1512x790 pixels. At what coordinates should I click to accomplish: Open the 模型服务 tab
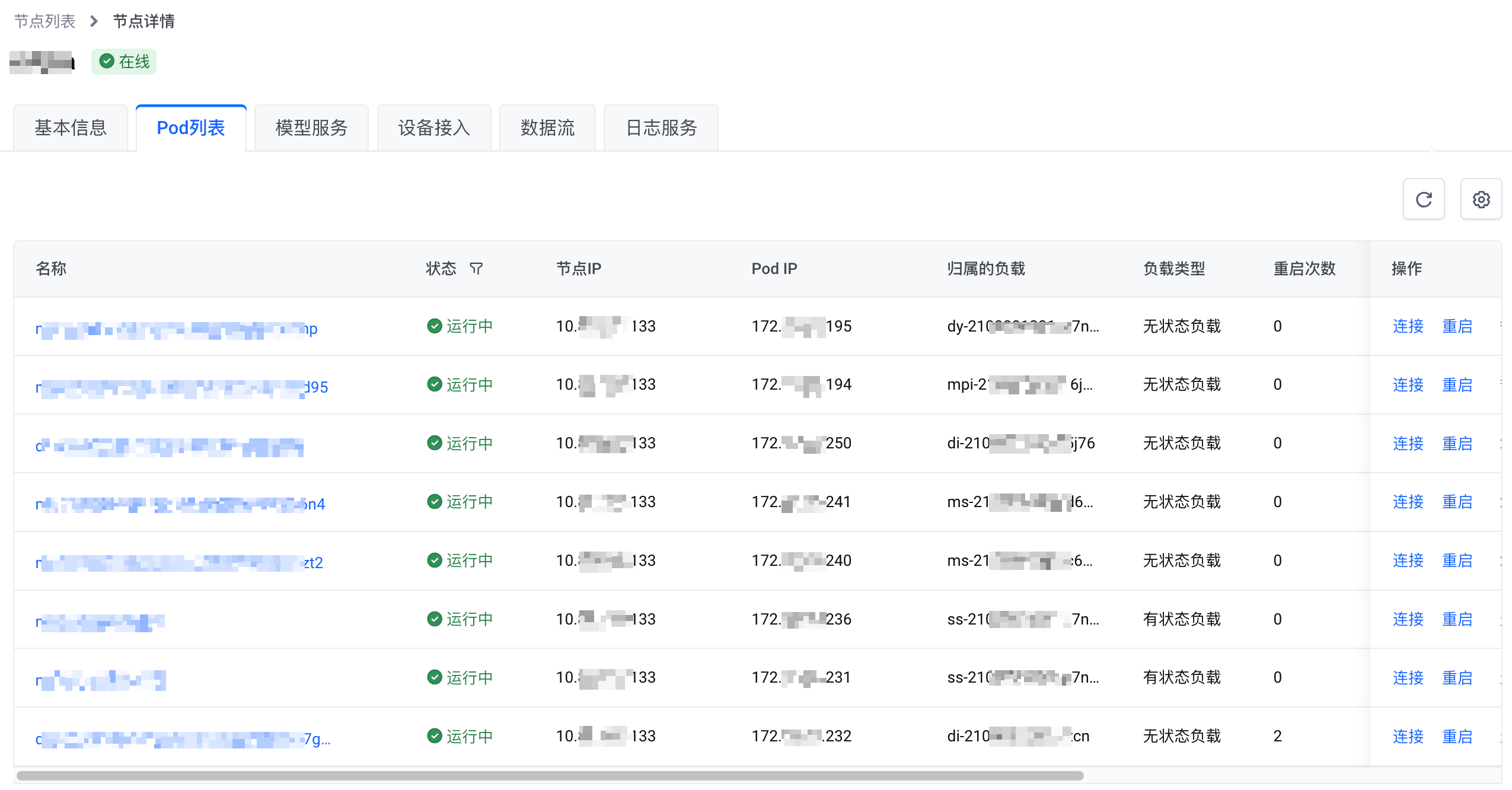tap(311, 128)
